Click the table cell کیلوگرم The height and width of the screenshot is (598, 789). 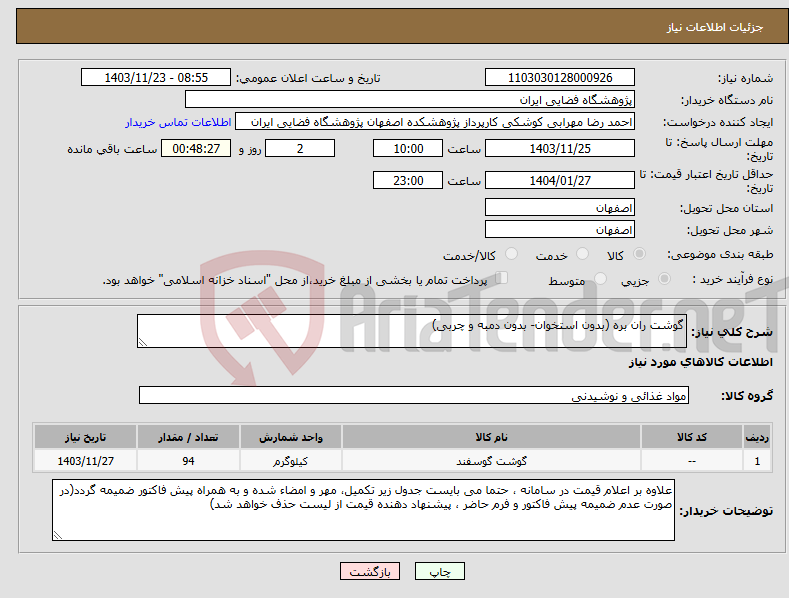tap(291, 461)
